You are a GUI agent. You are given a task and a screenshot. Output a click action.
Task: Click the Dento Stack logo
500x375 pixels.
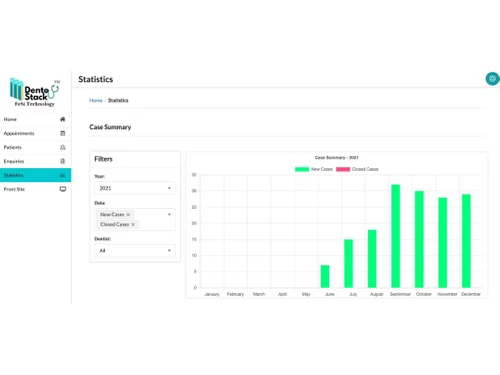click(34, 92)
